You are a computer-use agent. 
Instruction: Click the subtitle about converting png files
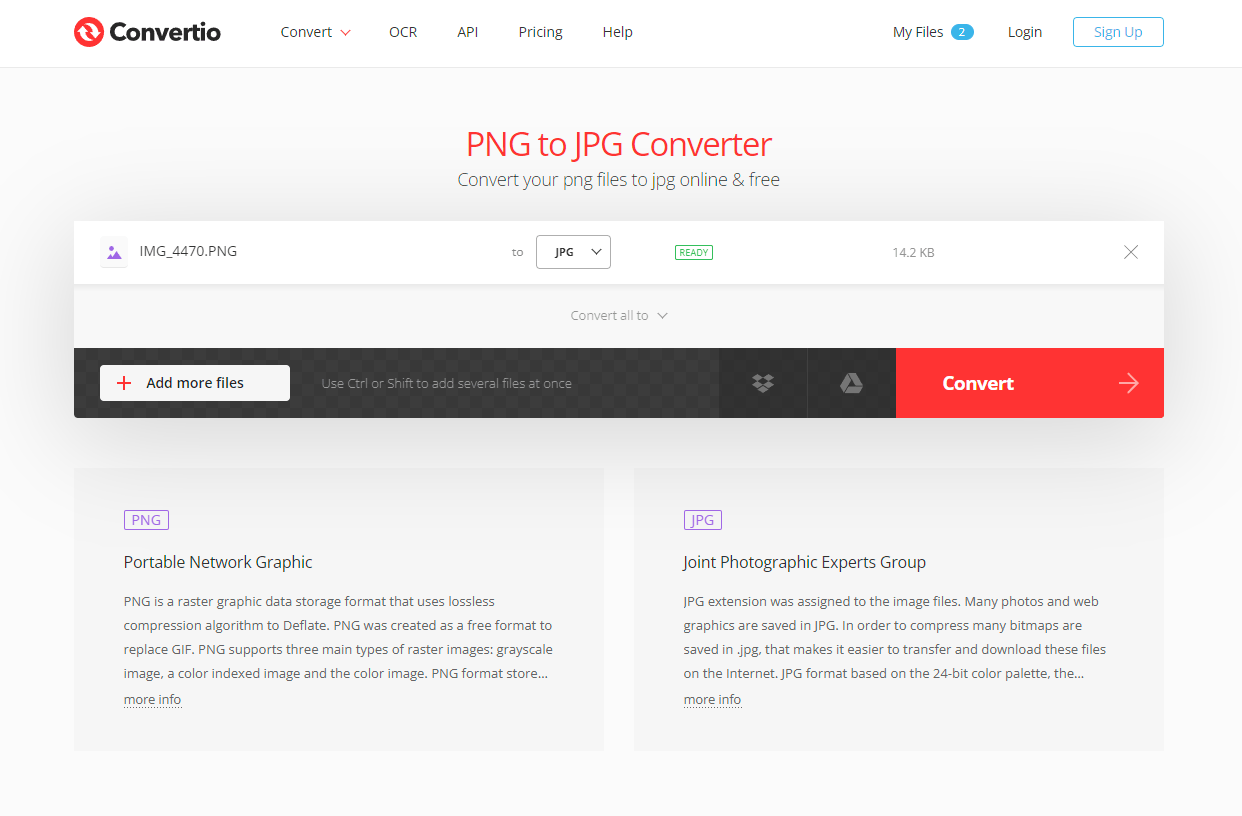click(x=619, y=180)
